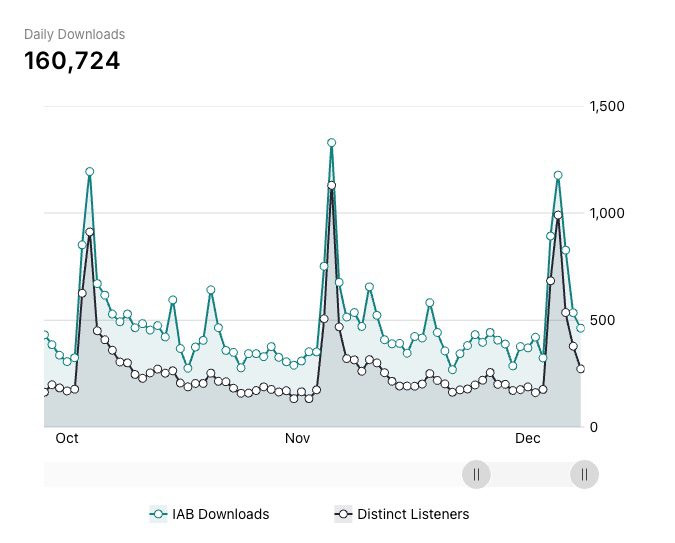Click the Daily Downloads chart title
The width and height of the screenshot is (675, 543).
[x=75, y=35]
